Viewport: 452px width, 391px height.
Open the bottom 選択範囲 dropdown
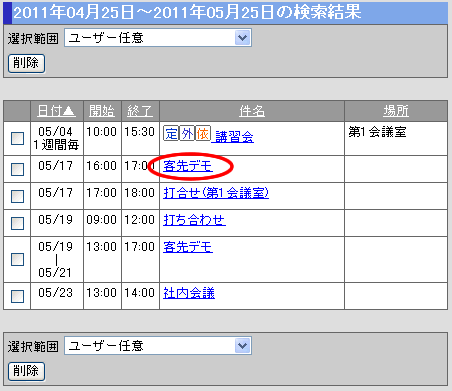[x=158, y=346]
